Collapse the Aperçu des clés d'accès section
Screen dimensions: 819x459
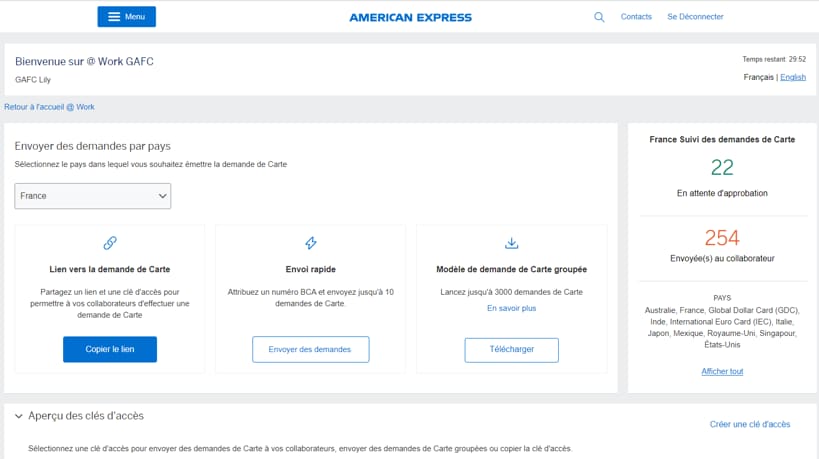tap(18, 416)
